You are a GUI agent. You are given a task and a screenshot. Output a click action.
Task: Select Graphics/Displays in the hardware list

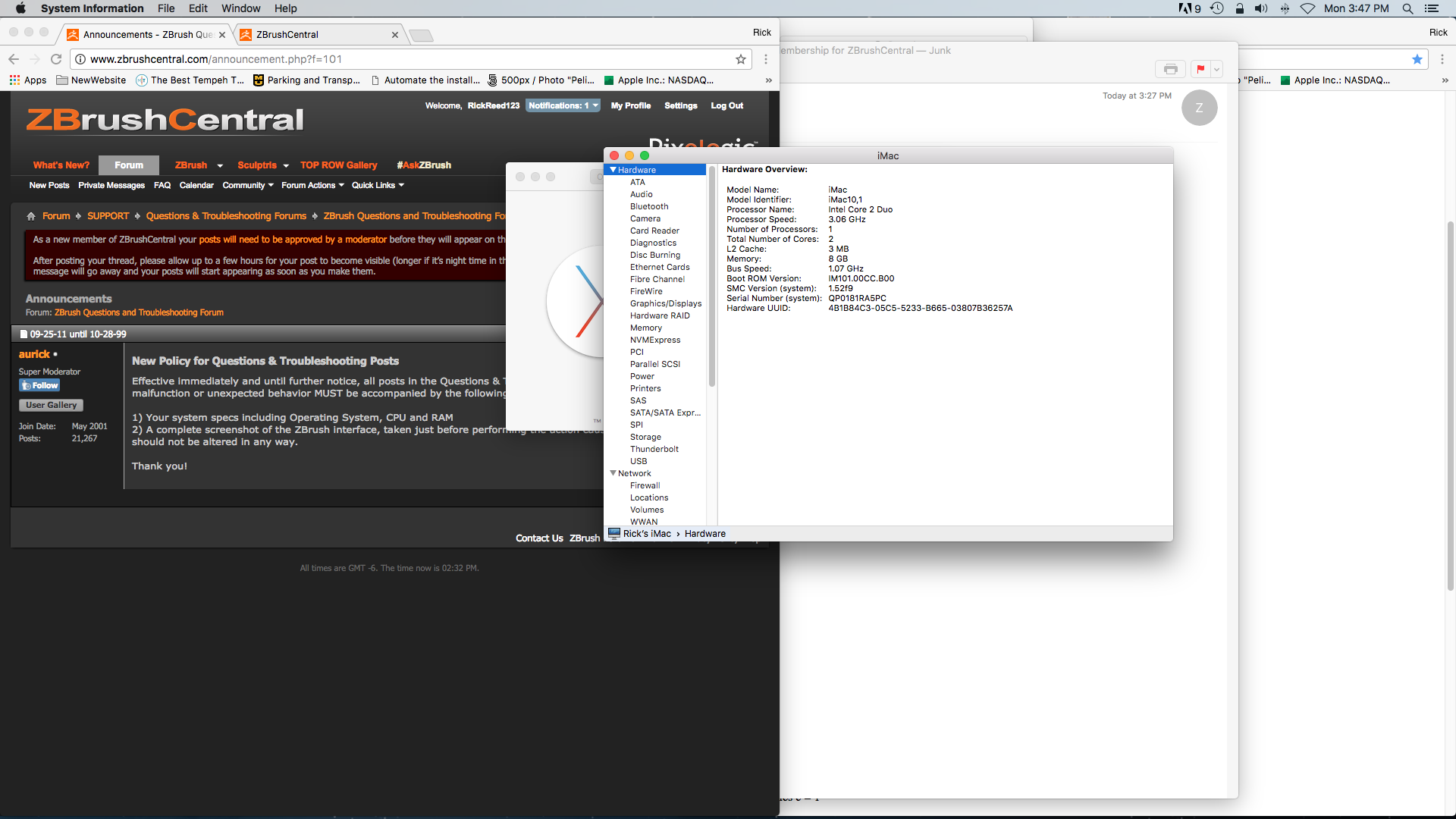(x=666, y=303)
